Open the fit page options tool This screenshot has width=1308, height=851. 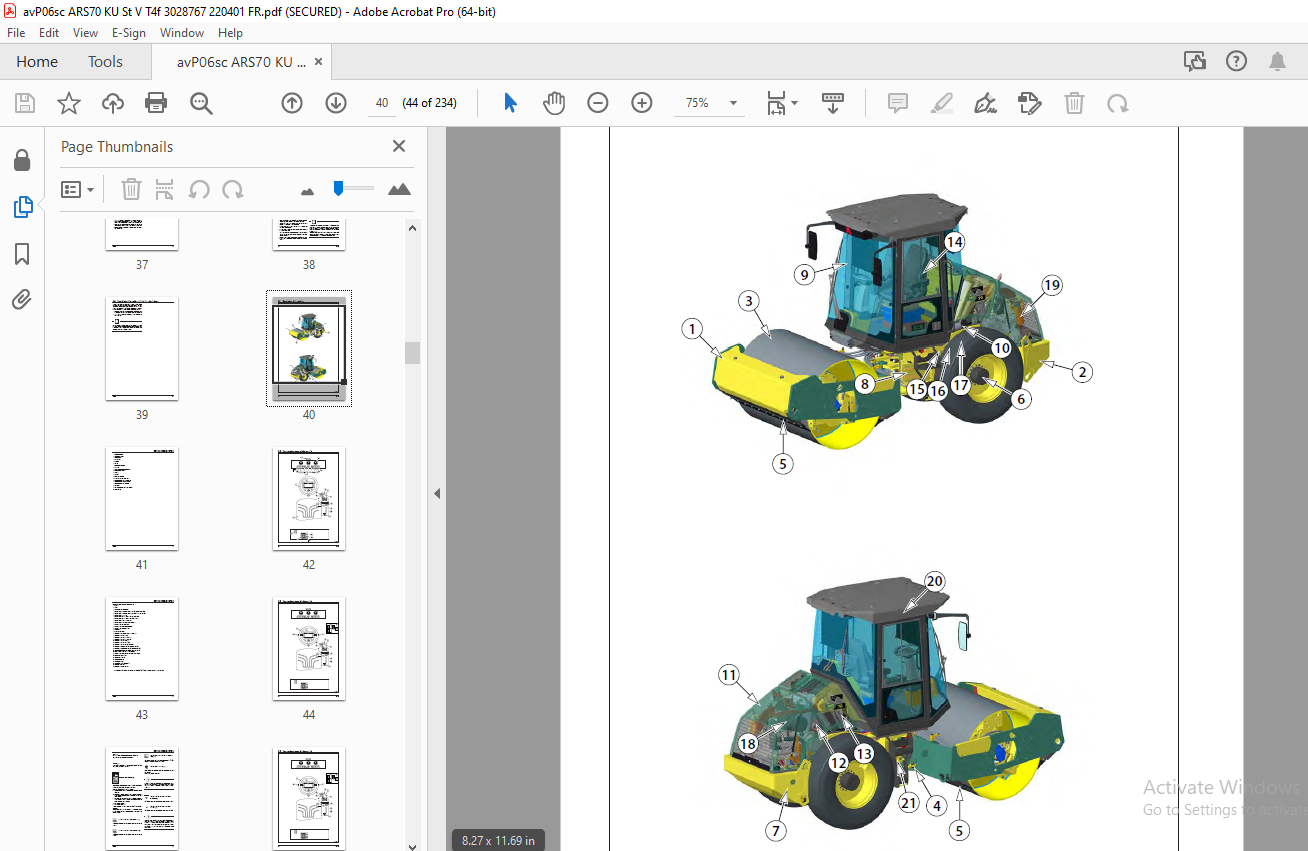(777, 103)
